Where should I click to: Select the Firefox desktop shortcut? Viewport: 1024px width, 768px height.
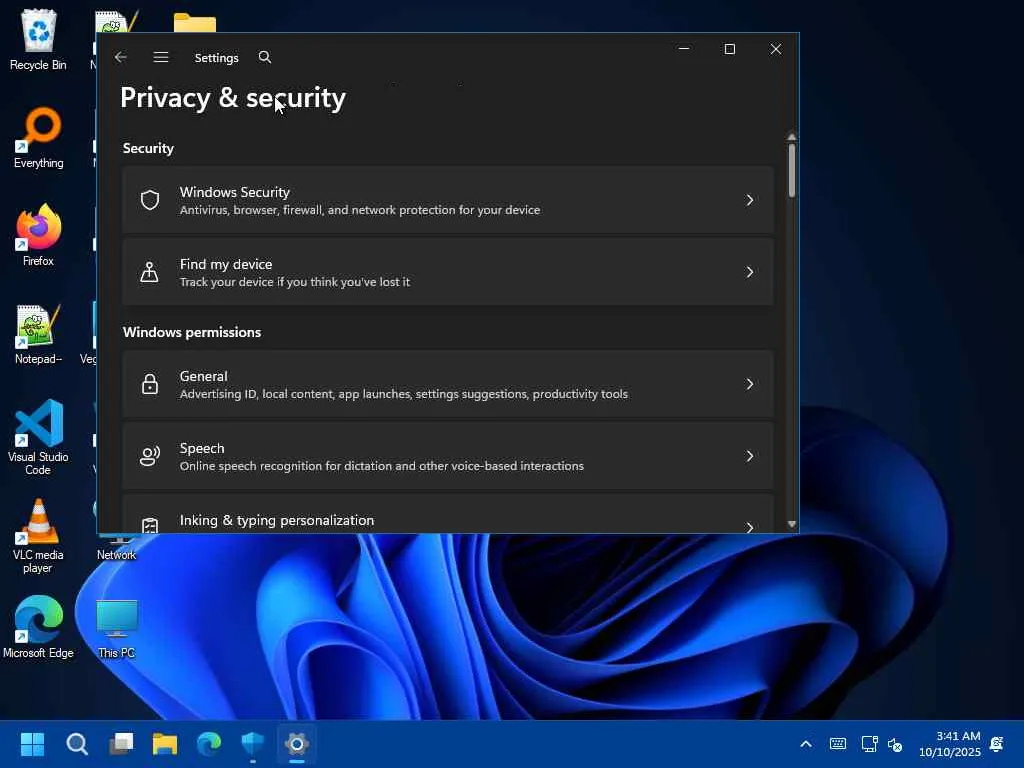[39, 236]
